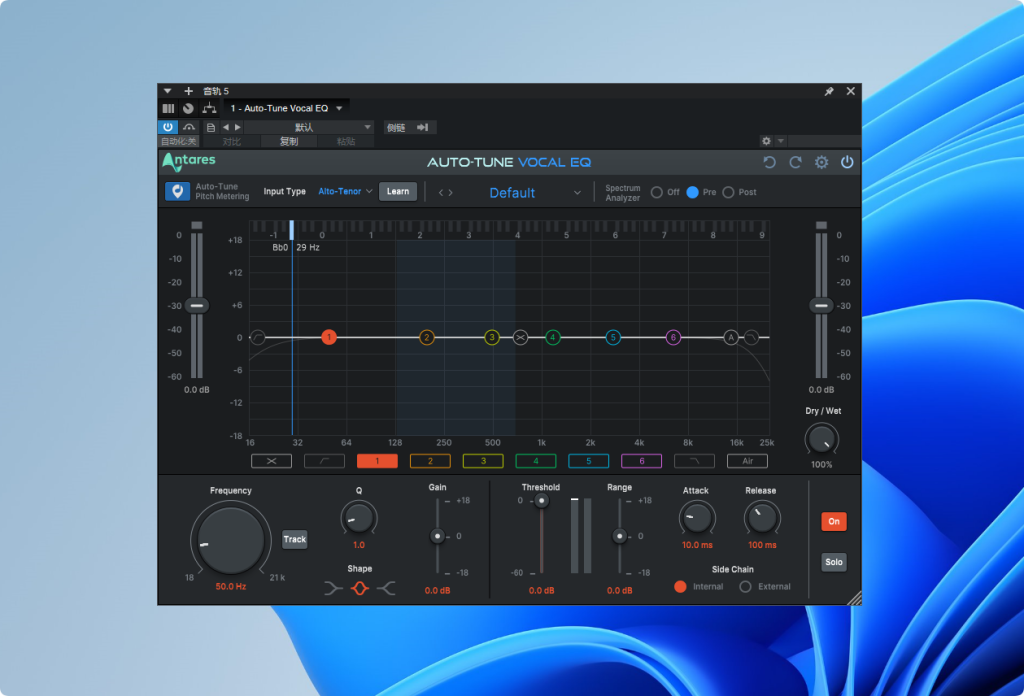Select Internal side chain source

click(x=680, y=586)
